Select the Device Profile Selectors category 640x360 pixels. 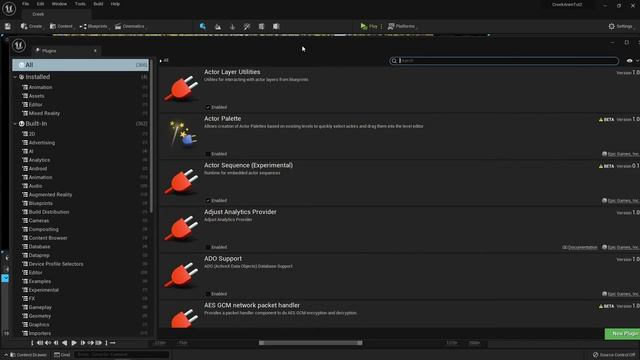(x=56, y=264)
